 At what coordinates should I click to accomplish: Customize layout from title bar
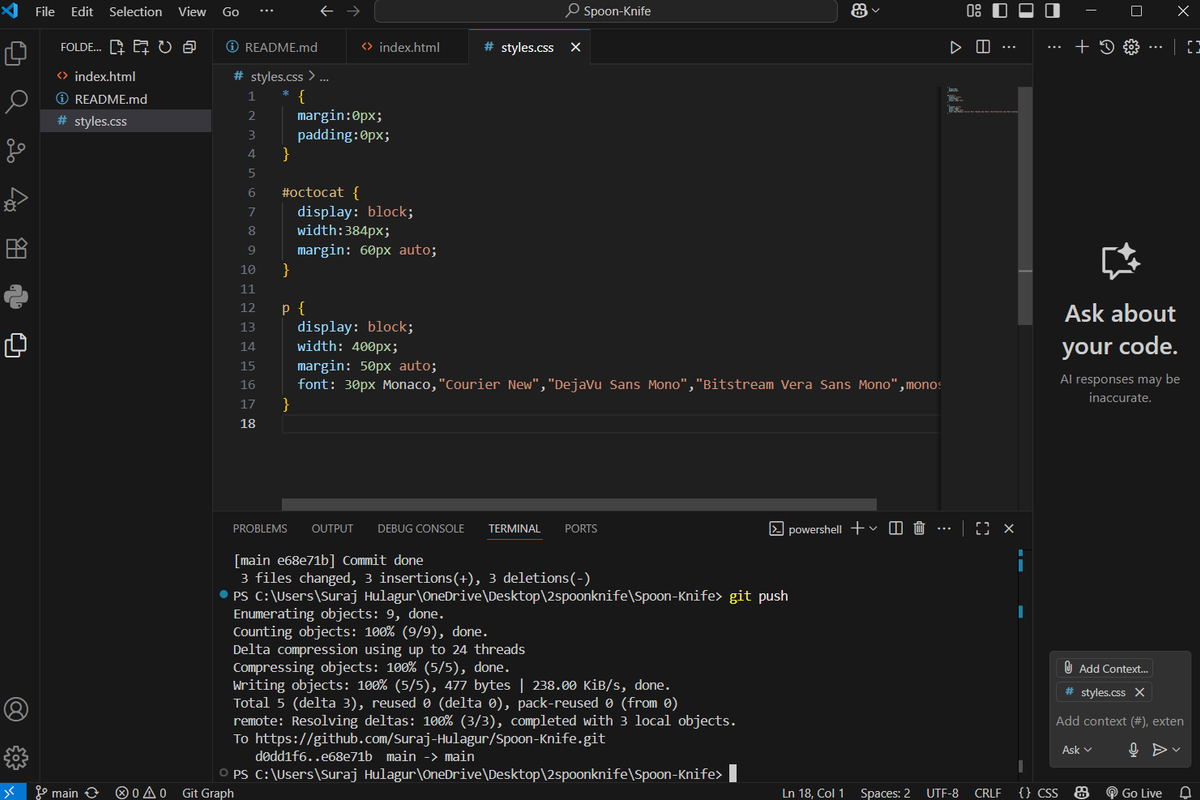974,11
